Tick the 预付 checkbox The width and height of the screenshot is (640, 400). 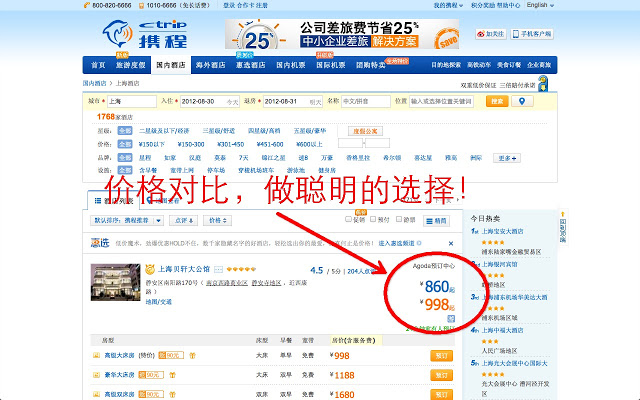tap(373, 219)
